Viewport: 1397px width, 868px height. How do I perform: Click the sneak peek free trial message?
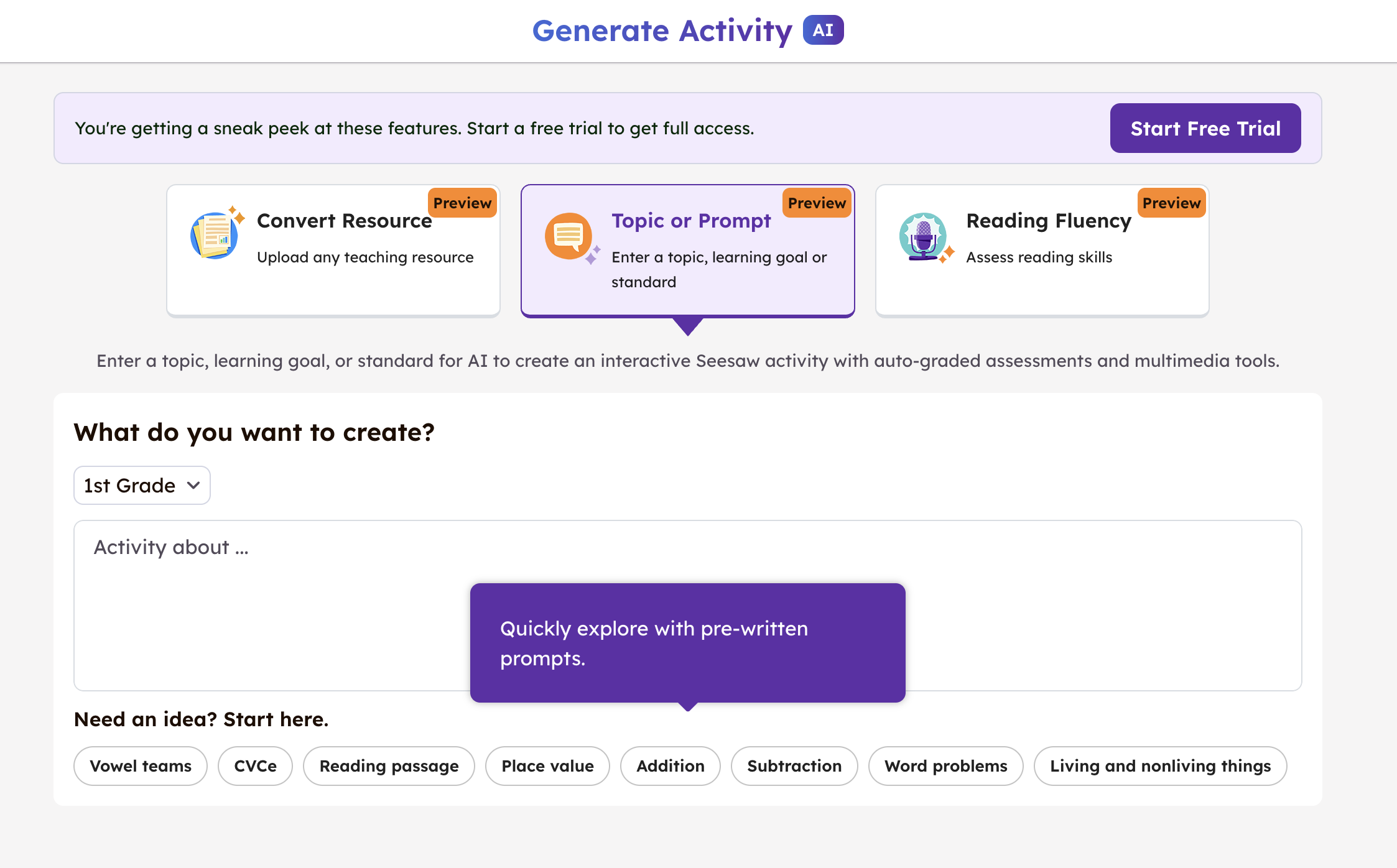point(414,128)
